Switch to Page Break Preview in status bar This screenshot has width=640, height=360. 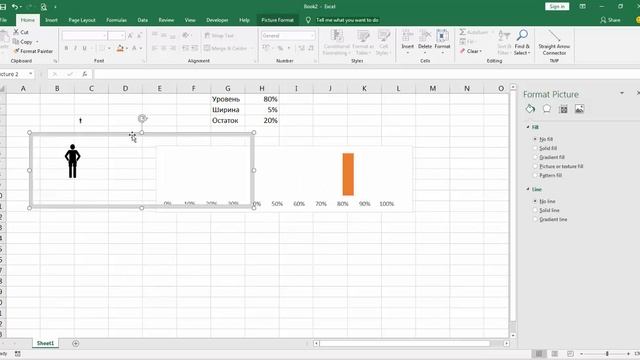pyautogui.click(x=570, y=353)
